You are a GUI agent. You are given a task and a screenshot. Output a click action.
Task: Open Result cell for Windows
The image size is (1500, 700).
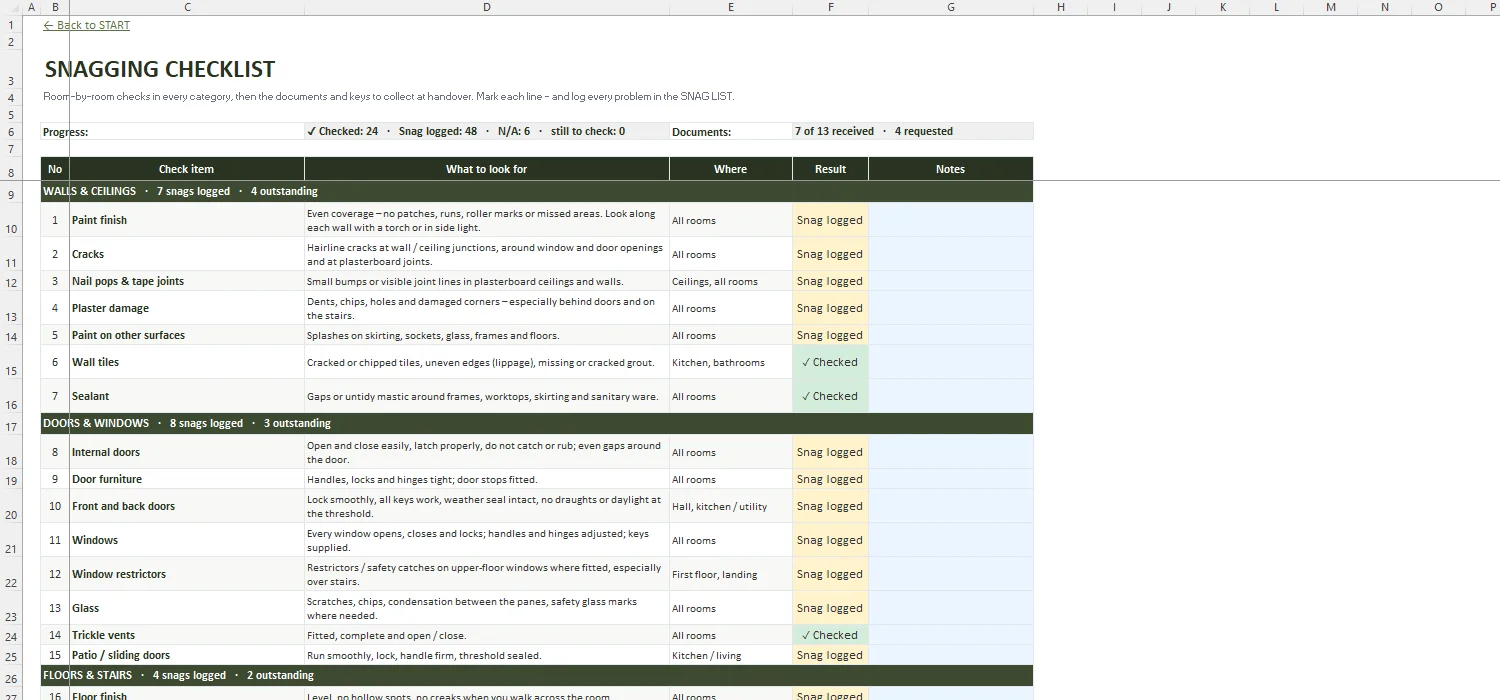(830, 540)
